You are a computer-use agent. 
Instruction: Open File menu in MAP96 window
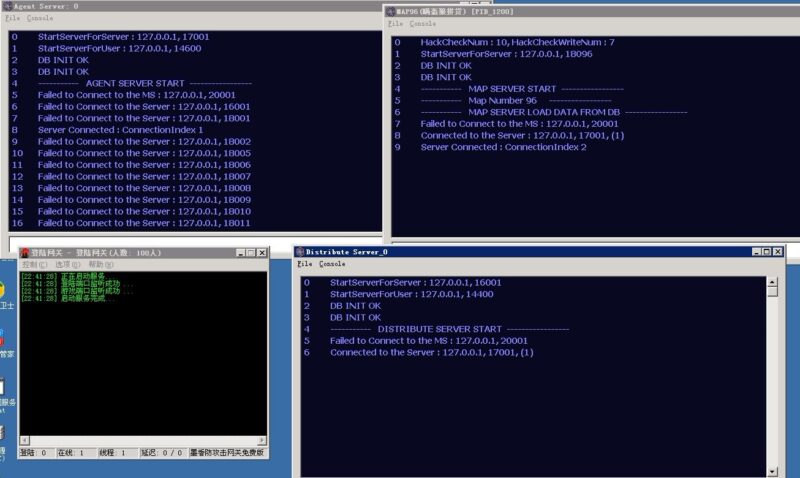pos(396,23)
